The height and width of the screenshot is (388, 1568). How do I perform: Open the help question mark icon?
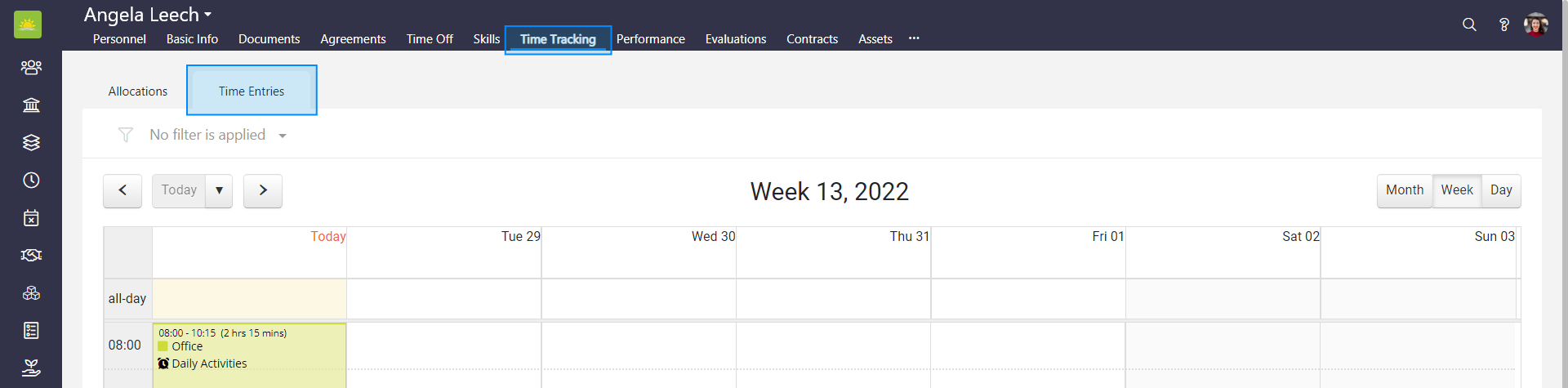(x=1503, y=25)
